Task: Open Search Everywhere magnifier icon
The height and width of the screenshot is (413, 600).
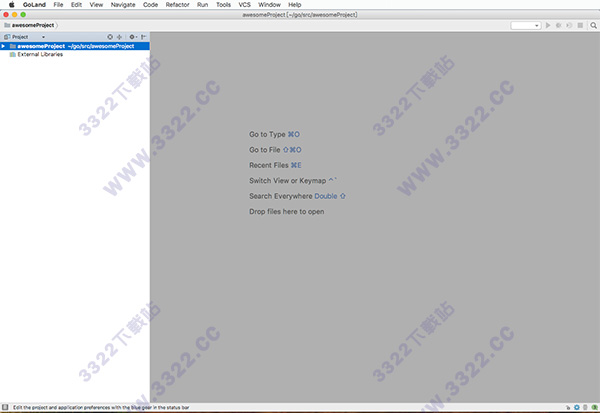Action: point(593,25)
